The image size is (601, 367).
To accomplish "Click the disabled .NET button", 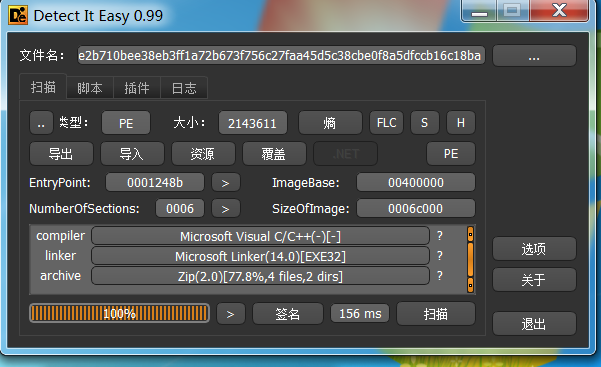I will coord(345,154).
